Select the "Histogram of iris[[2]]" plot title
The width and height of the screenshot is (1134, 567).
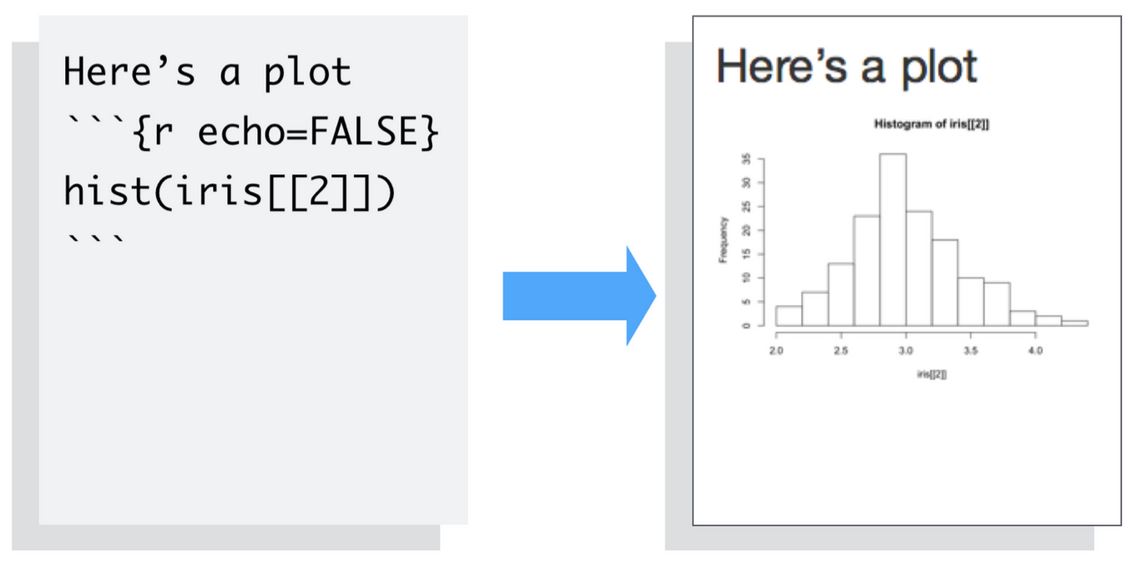pyautogui.click(x=932, y=124)
